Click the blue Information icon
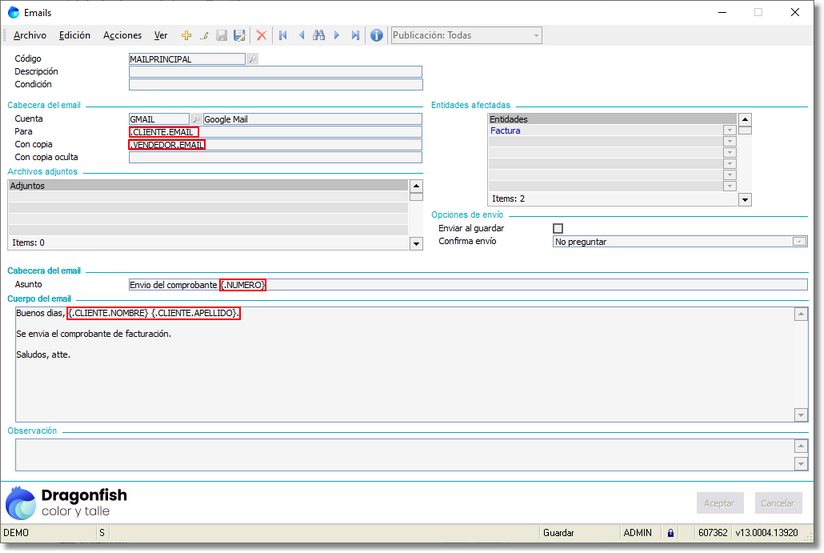The width and height of the screenshot is (824, 553). [376, 35]
